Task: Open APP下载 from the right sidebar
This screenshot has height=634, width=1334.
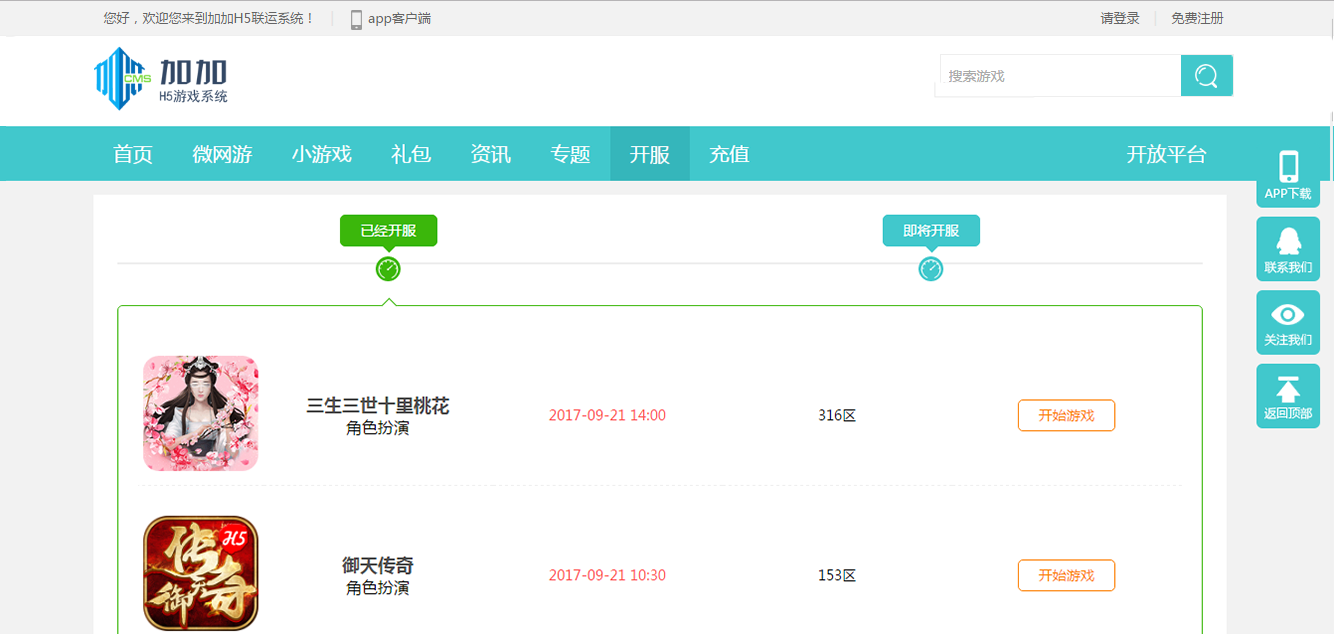Action: 1288,172
